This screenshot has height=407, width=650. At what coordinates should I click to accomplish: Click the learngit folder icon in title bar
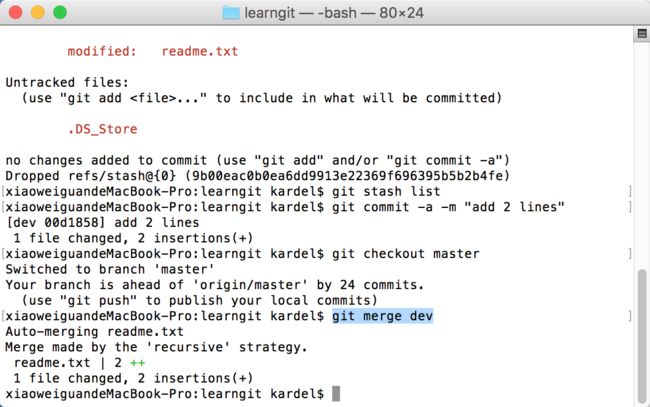(231, 13)
